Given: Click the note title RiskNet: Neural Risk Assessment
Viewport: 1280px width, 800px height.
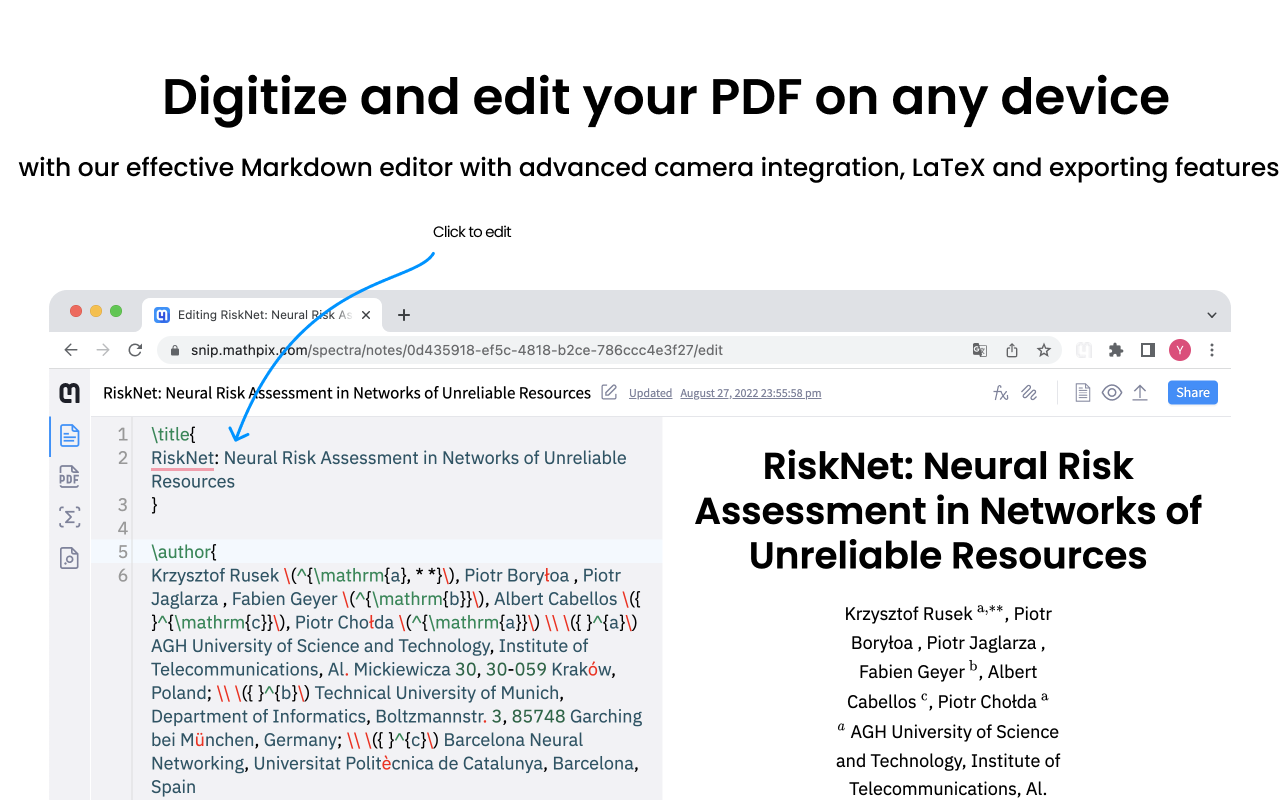Looking at the screenshot, I should coord(347,393).
